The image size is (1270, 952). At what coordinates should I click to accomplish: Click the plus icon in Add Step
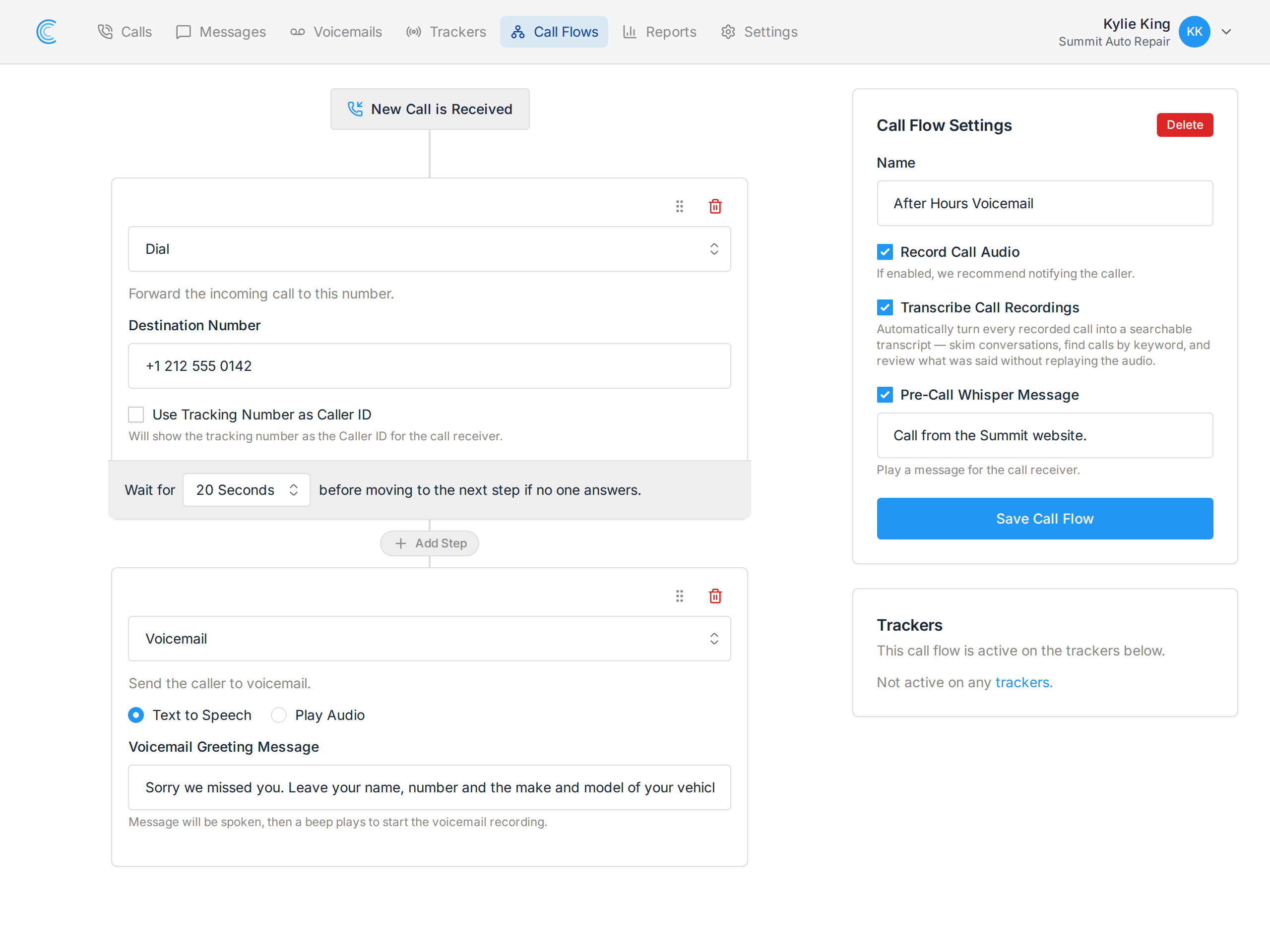pos(401,543)
